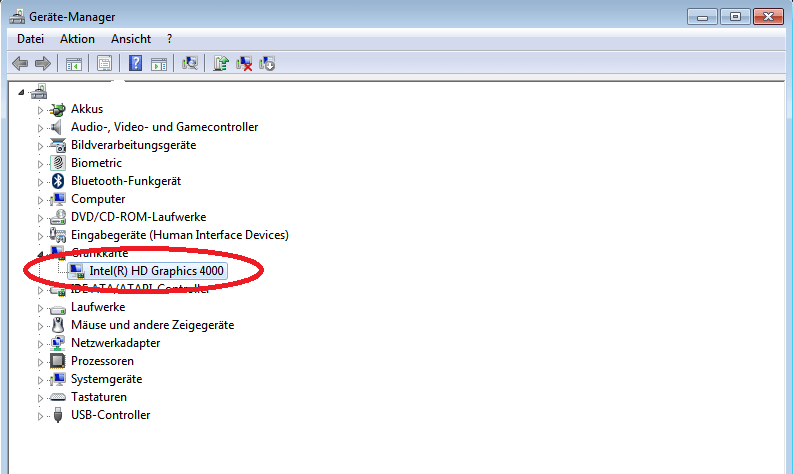Click the Back arrow in the toolbar

(20, 64)
